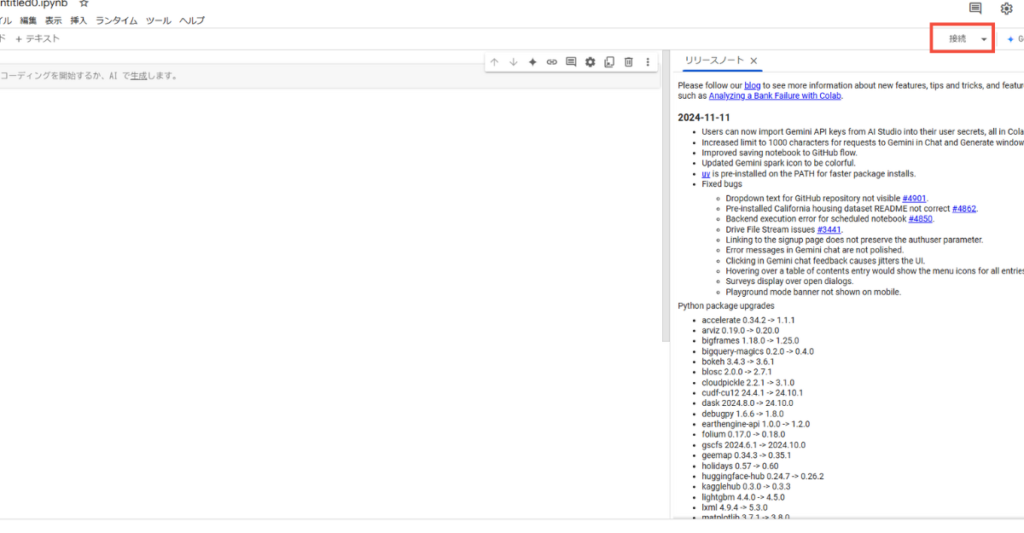Move cell down with the down arrow
The image size is (1024, 533).
pos(513,62)
